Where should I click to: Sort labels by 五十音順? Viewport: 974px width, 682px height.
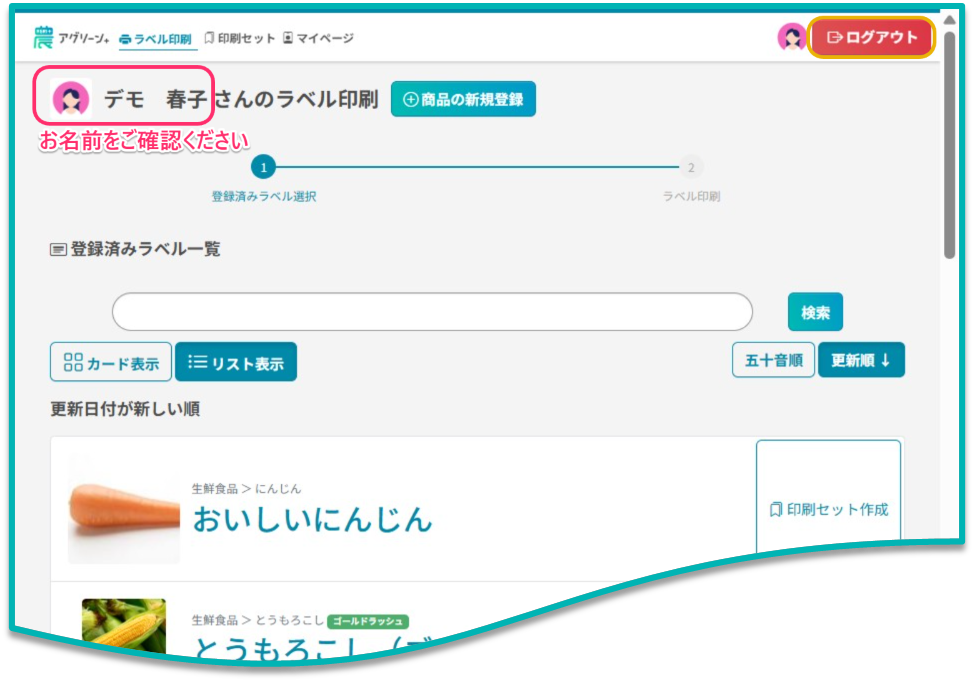tap(773, 360)
